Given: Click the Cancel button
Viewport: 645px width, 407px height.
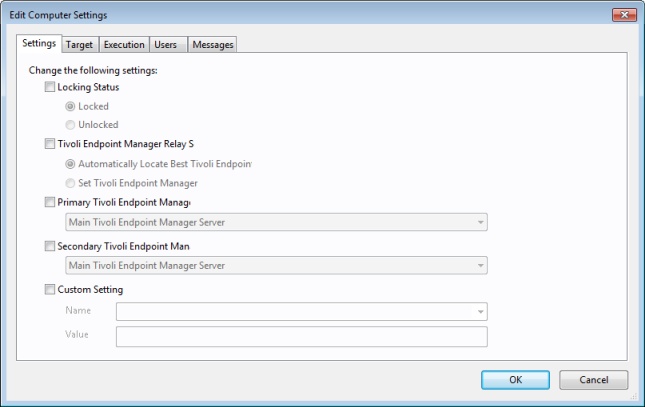Looking at the screenshot, I should point(593,380).
